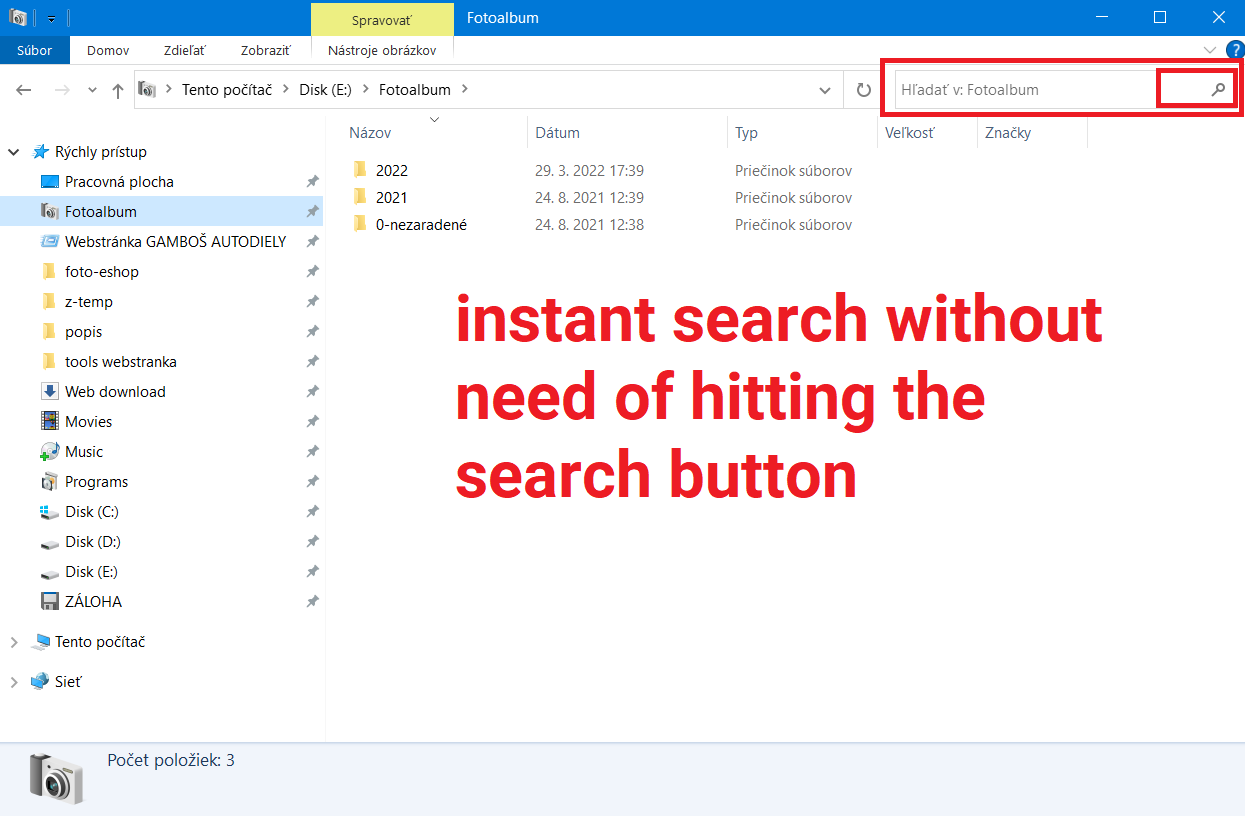The width and height of the screenshot is (1245, 816).
Task: Switch to the Zobraziť ribbon tab
Action: (264, 50)
